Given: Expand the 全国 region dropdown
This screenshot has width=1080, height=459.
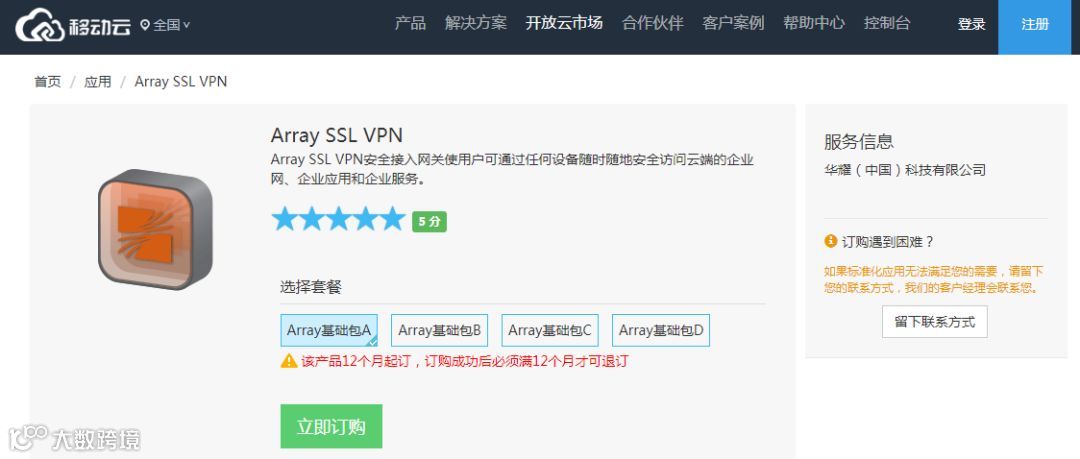Looking at the screenshot, I should [x=165, y=25].
